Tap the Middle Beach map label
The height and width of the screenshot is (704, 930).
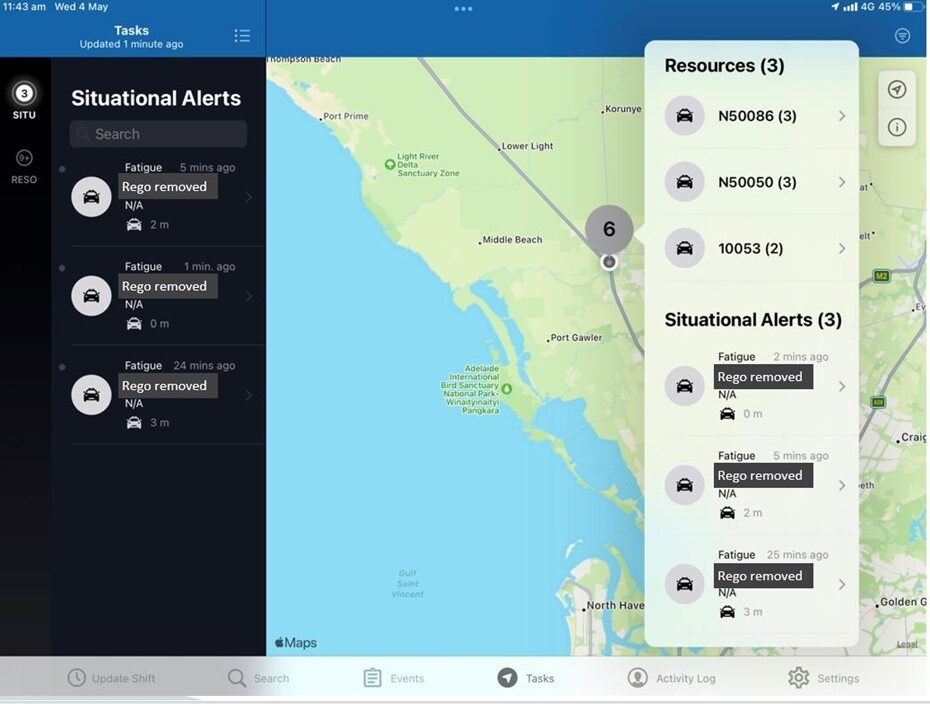[x=511, y=240]
